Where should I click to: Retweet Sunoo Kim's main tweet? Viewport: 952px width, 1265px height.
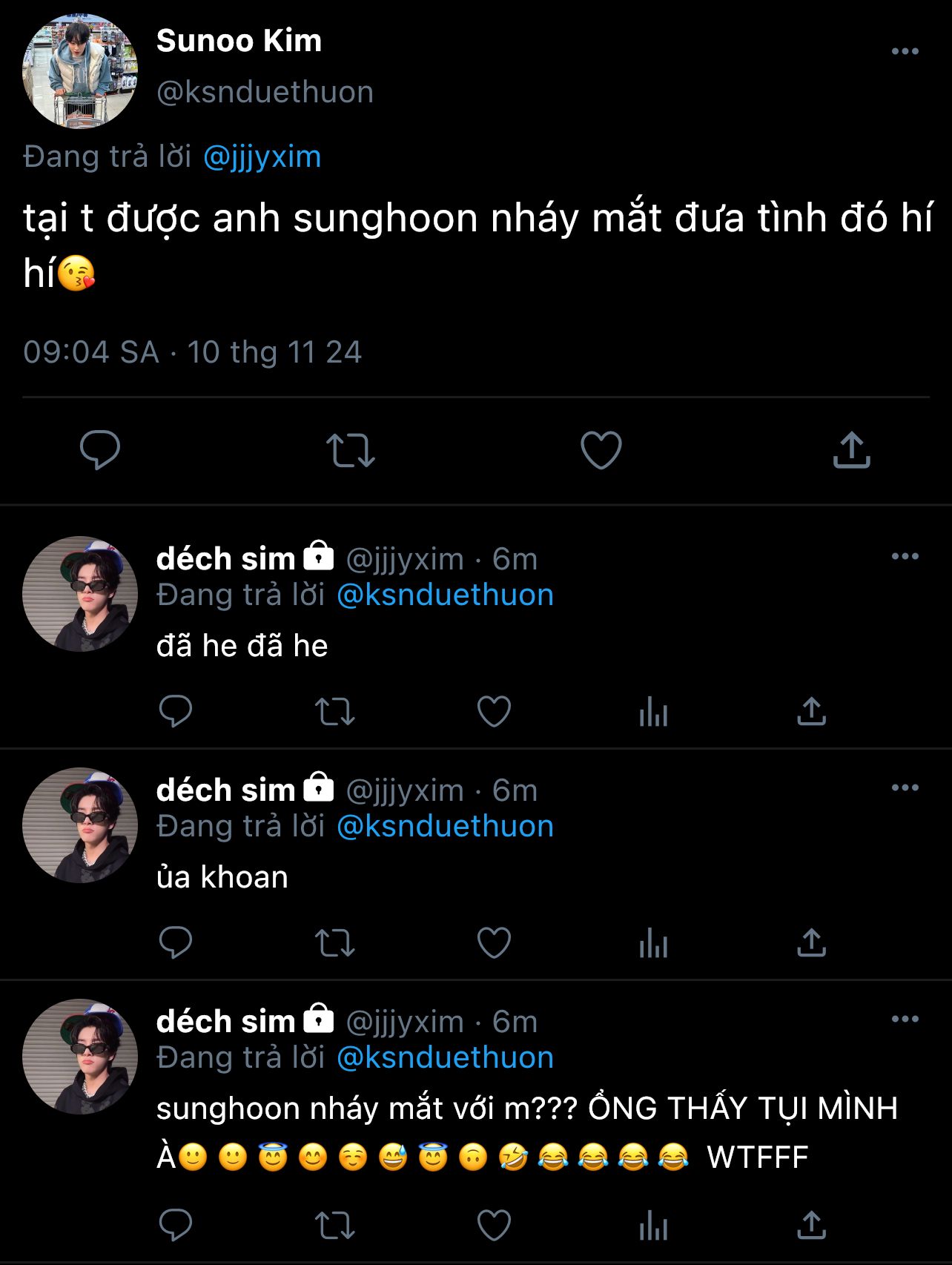coord(351,449)
